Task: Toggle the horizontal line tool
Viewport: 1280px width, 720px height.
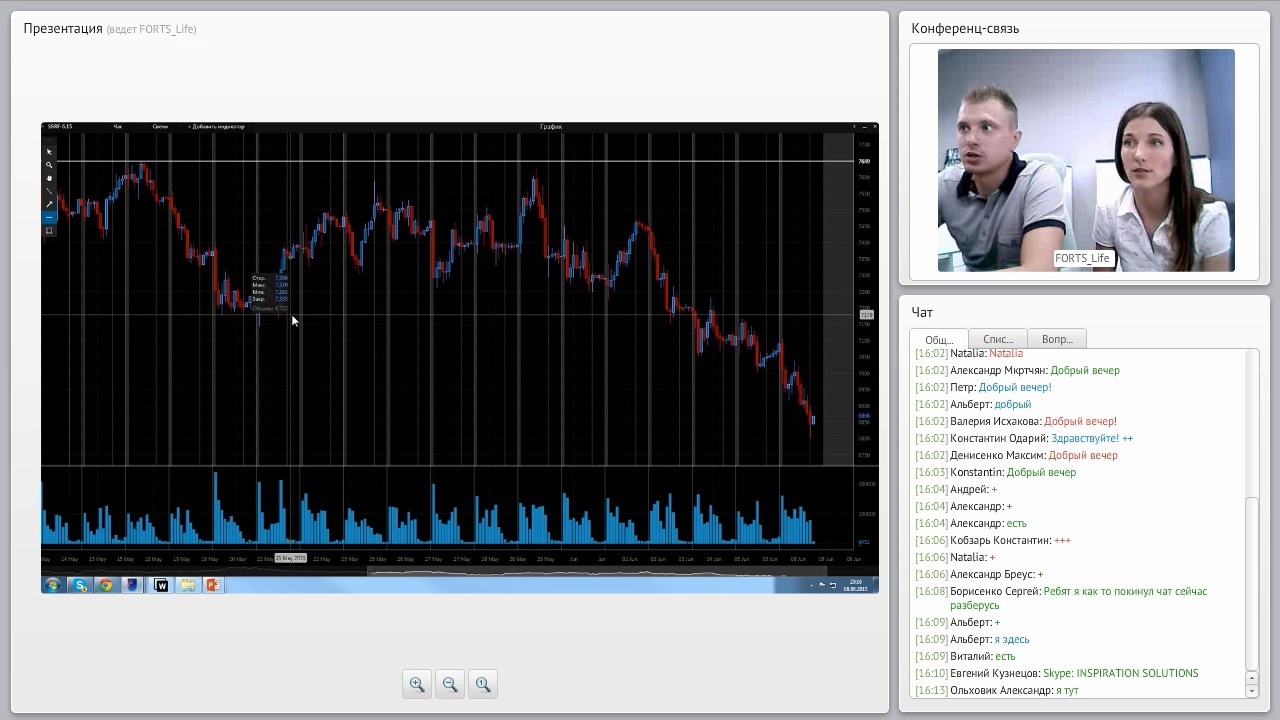Action: [49, 217]
